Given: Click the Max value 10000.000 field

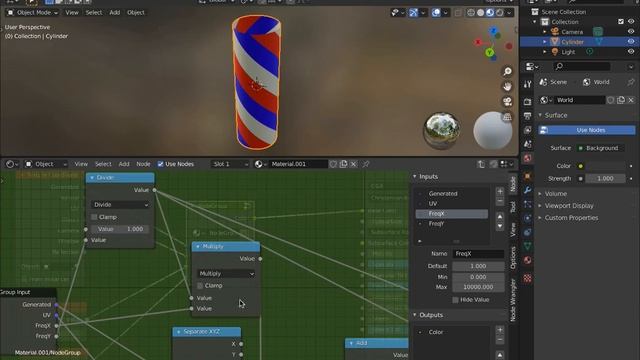Looking at the screenshot, I should point(478,287).
